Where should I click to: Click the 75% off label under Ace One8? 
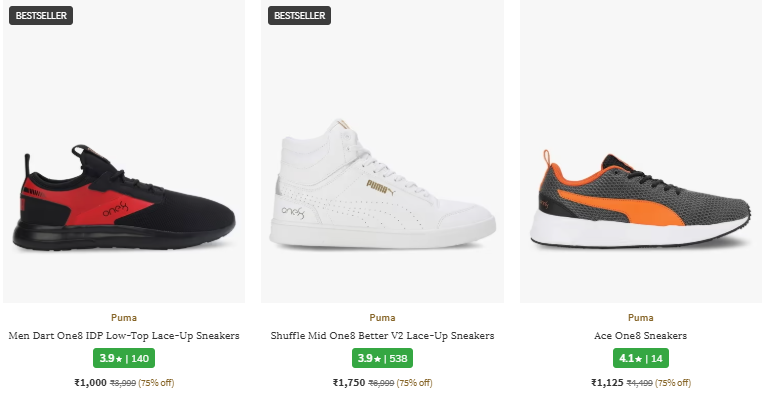(x=672, y=383)
